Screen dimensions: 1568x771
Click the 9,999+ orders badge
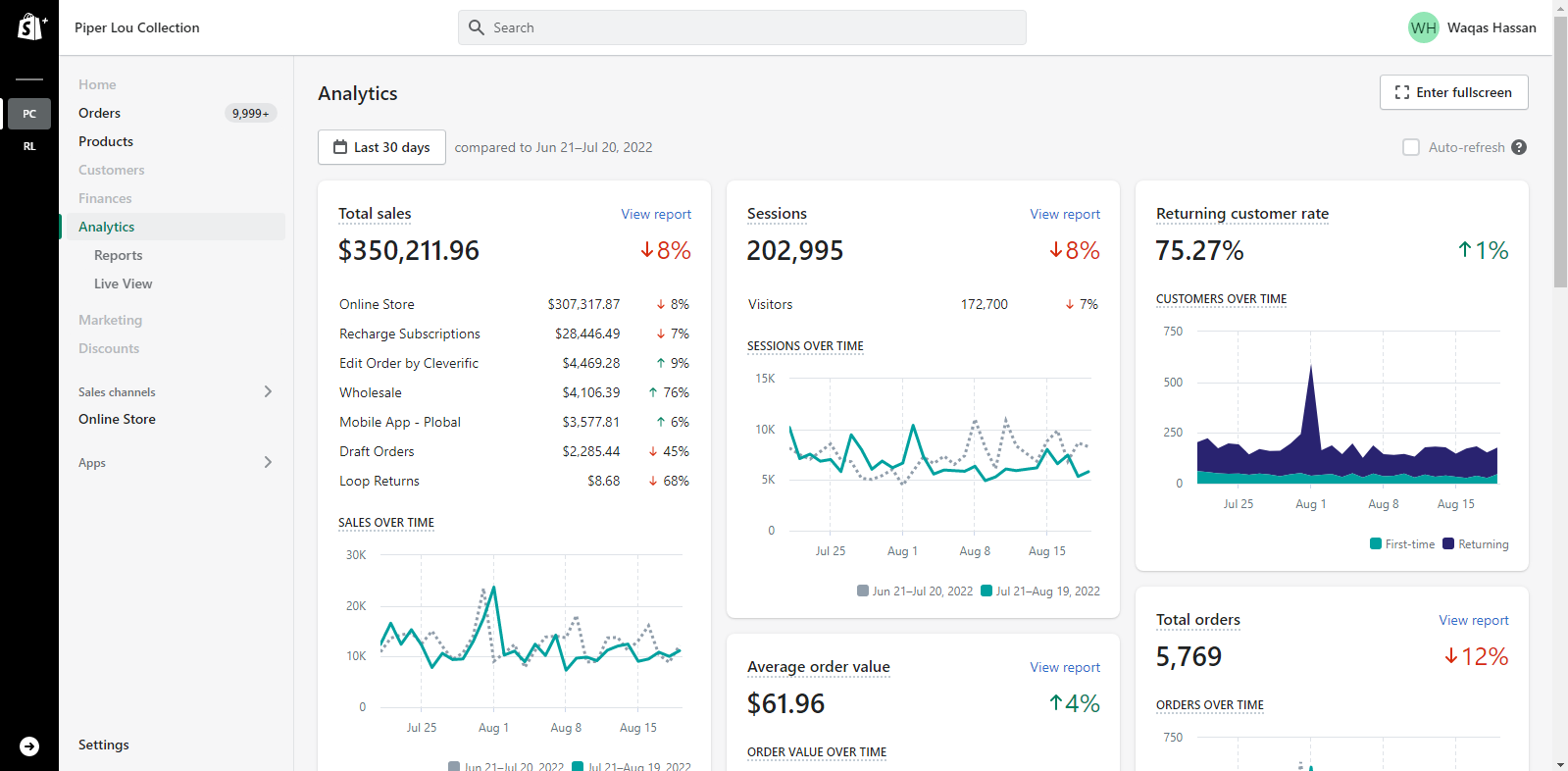coord(251,113)
